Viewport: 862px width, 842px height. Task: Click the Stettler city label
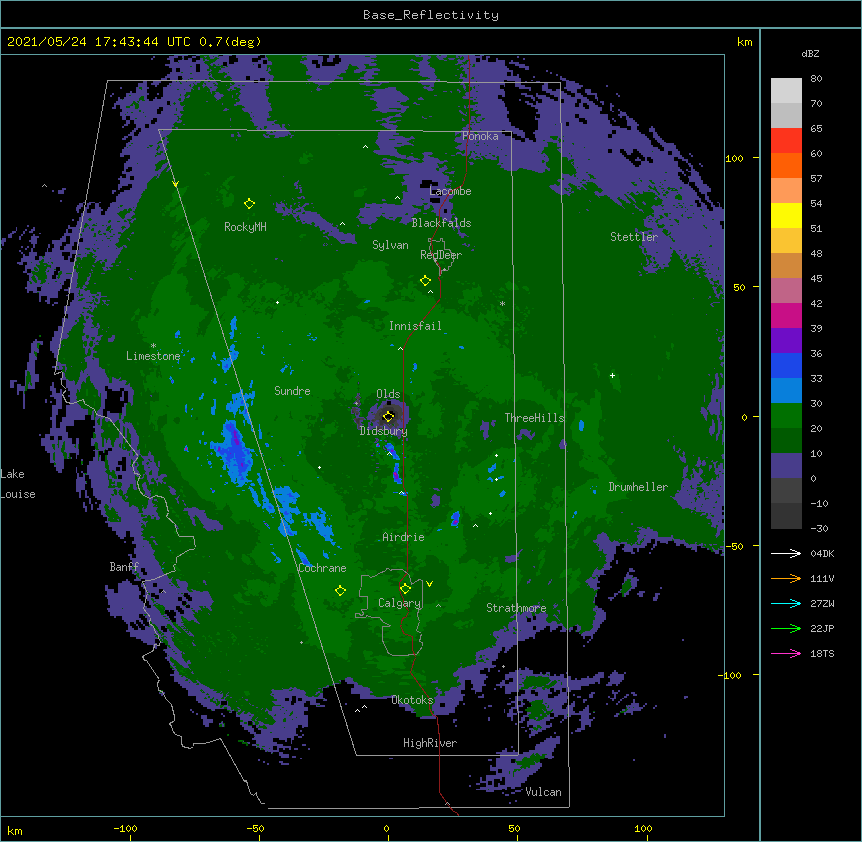pos(634,237)
